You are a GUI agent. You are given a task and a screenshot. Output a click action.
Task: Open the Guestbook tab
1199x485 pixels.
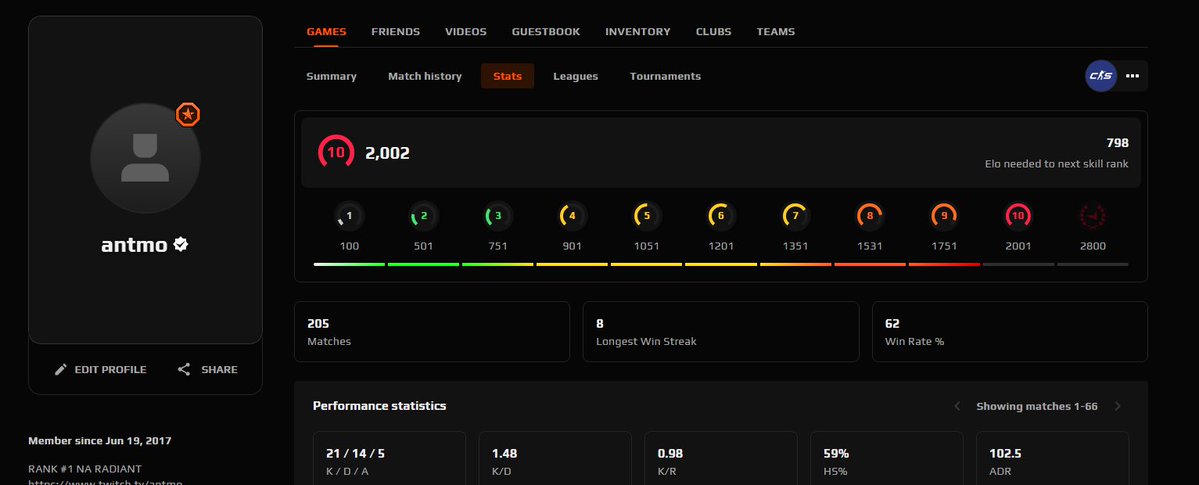tap(546, 32)
